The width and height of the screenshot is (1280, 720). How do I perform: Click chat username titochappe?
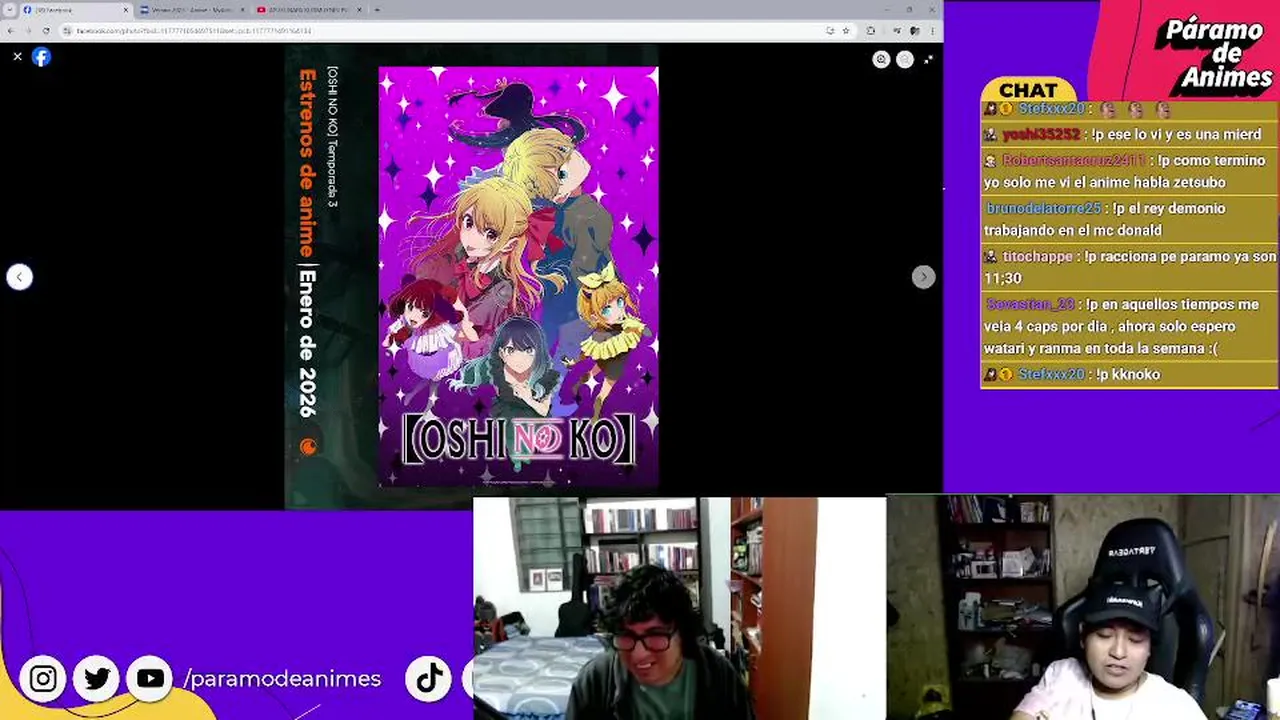1037,257
